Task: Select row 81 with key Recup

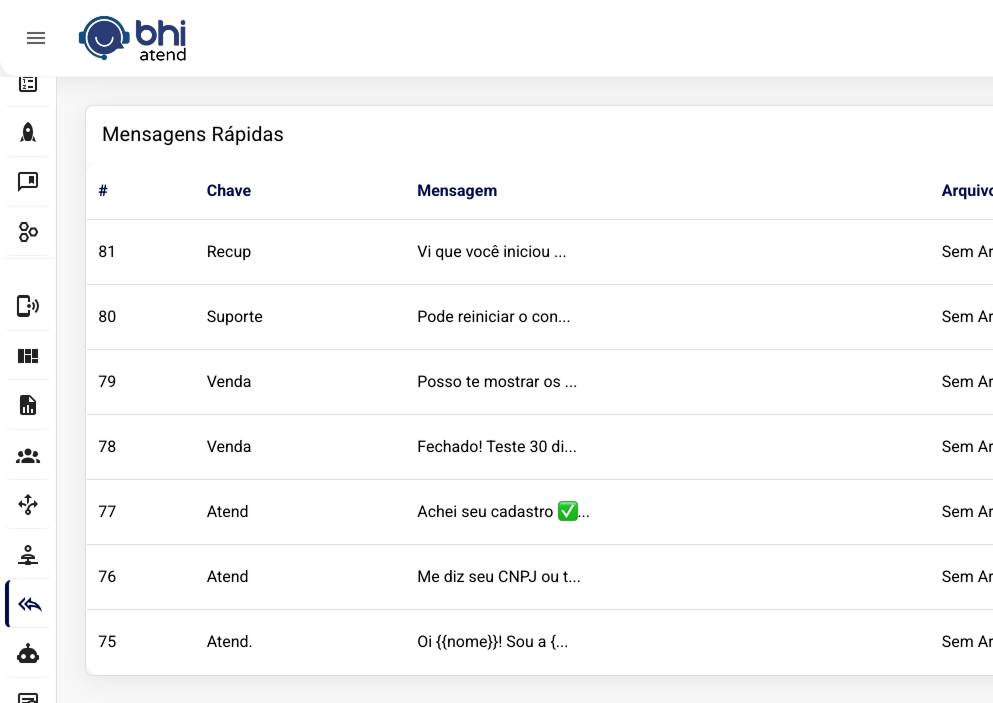Action: [x=228, y=252]
